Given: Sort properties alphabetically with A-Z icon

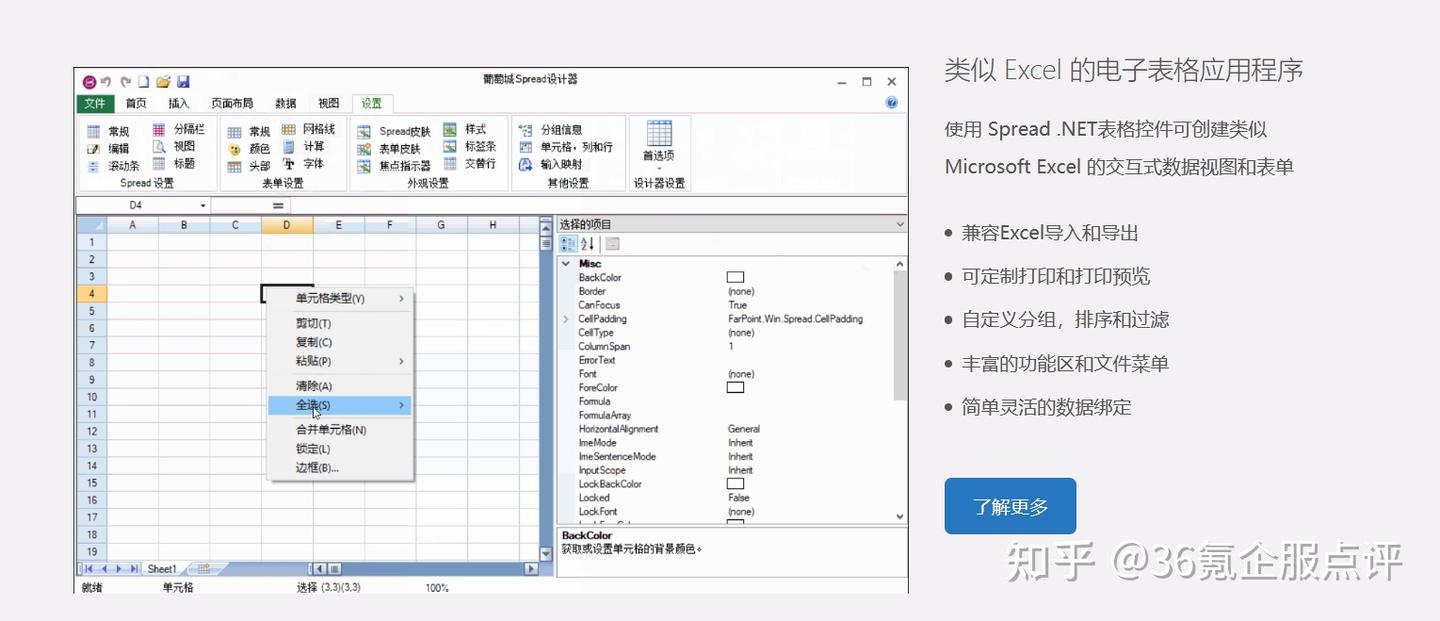Looking at the screenshot, I should pos(587,243).
